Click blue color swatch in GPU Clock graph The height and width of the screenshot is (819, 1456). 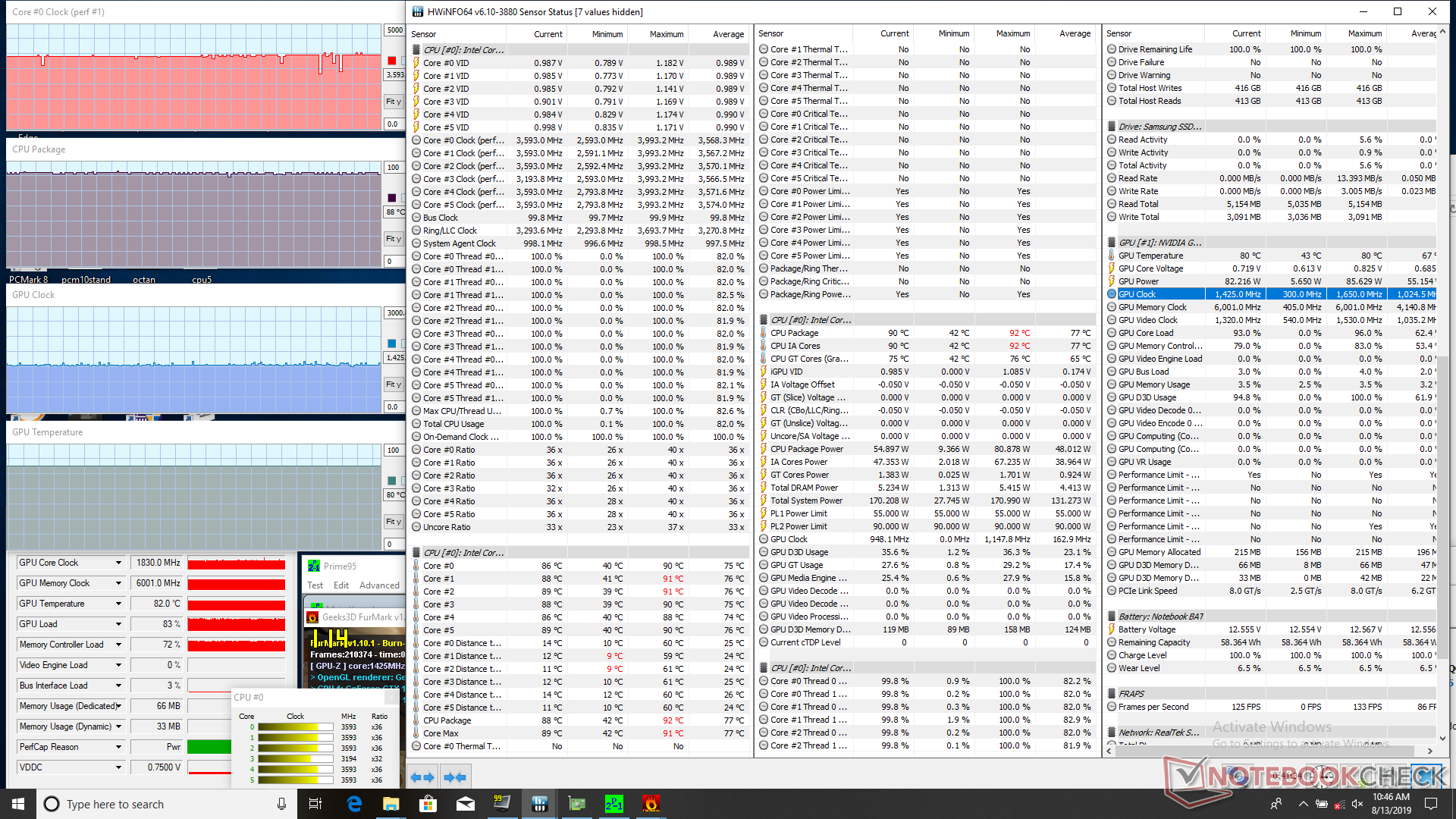392,344
